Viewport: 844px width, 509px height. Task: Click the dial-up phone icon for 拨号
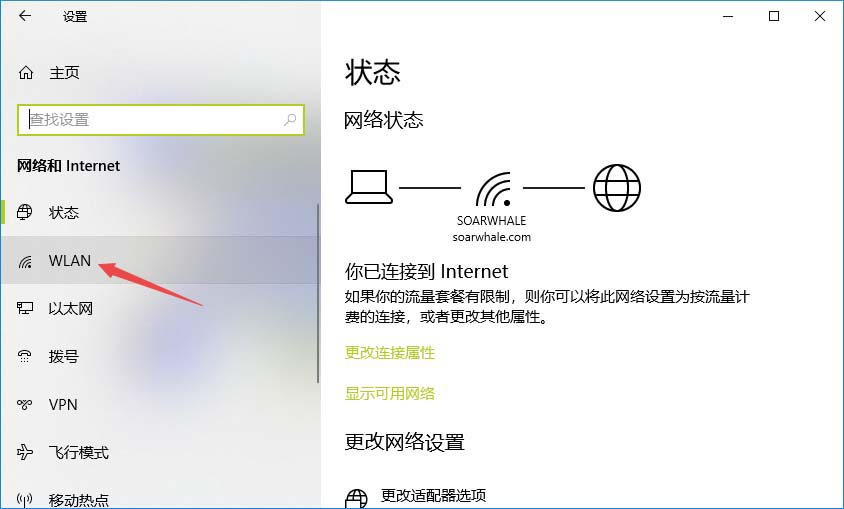click(25, 356)
